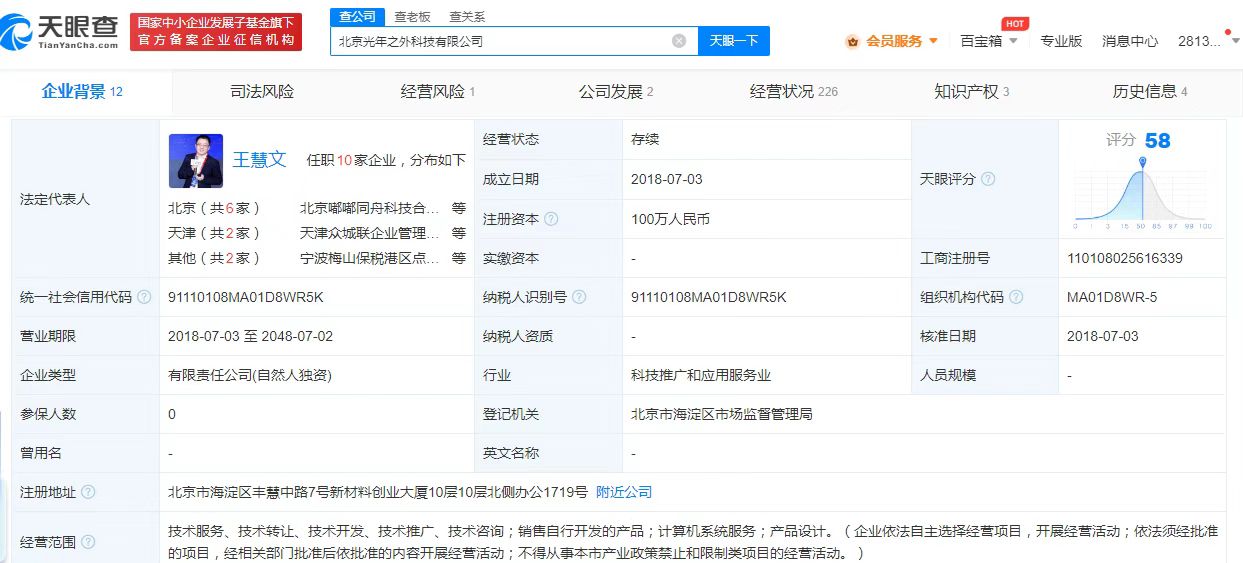Open the 百宝箱 dropdown menu
This screenshot has height=563, width=1243.
click(x=989, y=41)
